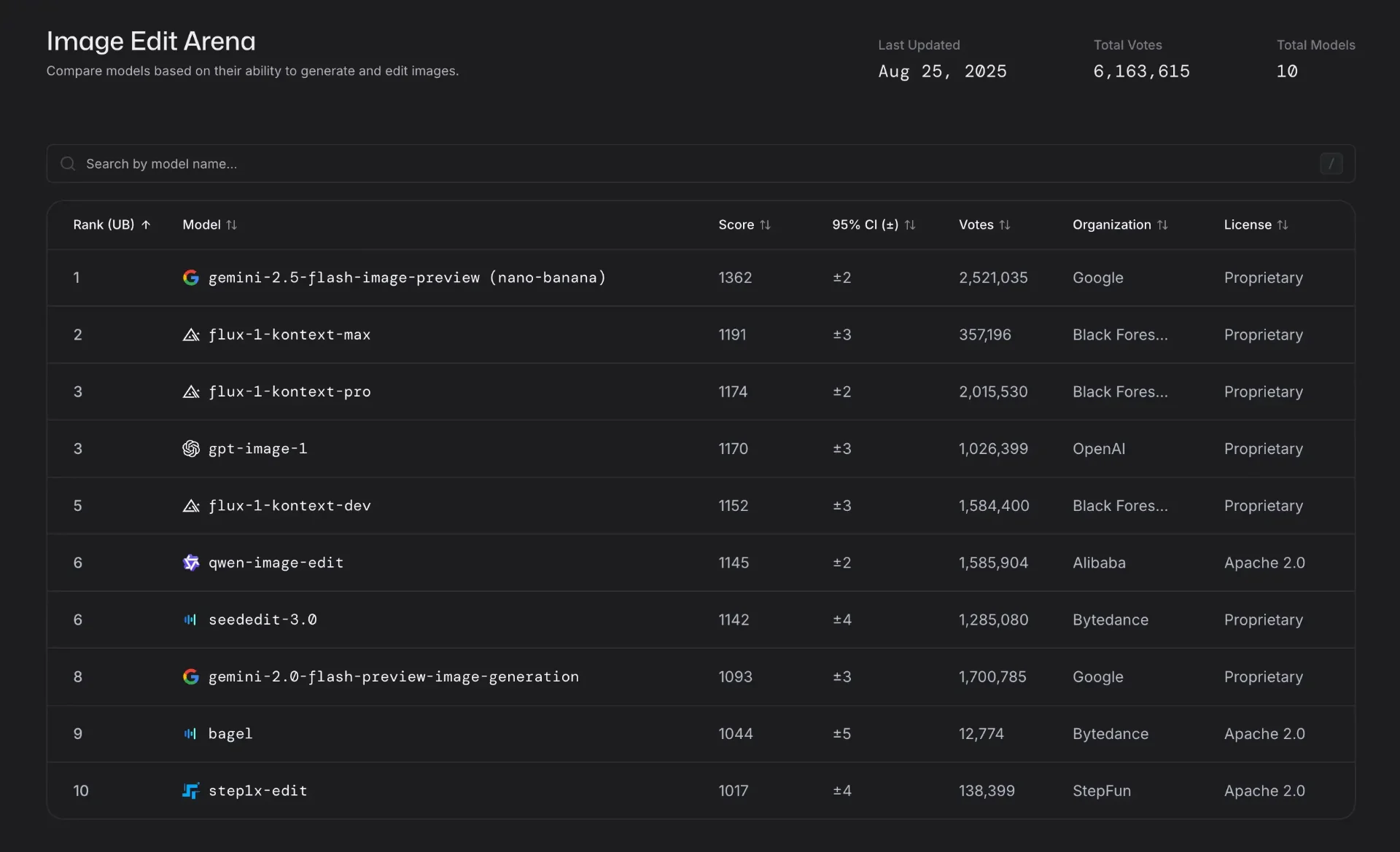Click the sort arrows next to Score header
The image size is (1400, 852).
(x=765, y=224)
